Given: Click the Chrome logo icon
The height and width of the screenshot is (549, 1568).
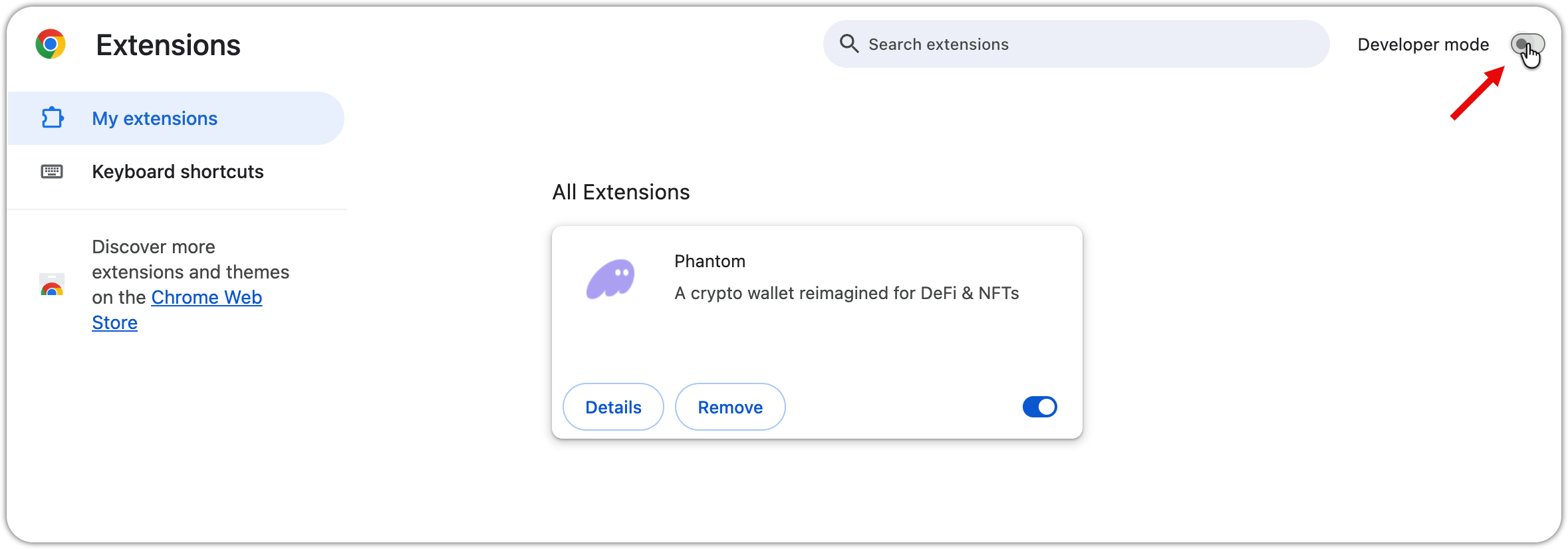Looking at the screenshot, I should coord(51,45).
